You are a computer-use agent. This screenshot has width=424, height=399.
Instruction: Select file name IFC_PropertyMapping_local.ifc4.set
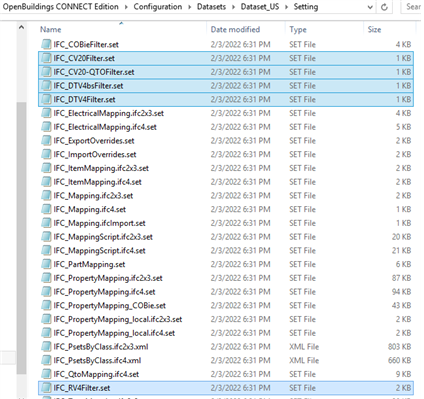[x=114, y=333]
